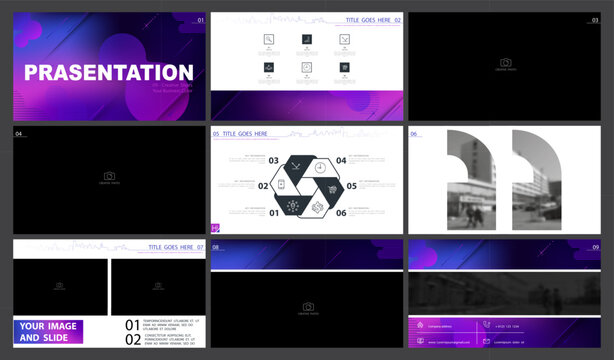Click the large '01' list number on slide 07
This screenshot has height=360, width=614.
point(132,325)
